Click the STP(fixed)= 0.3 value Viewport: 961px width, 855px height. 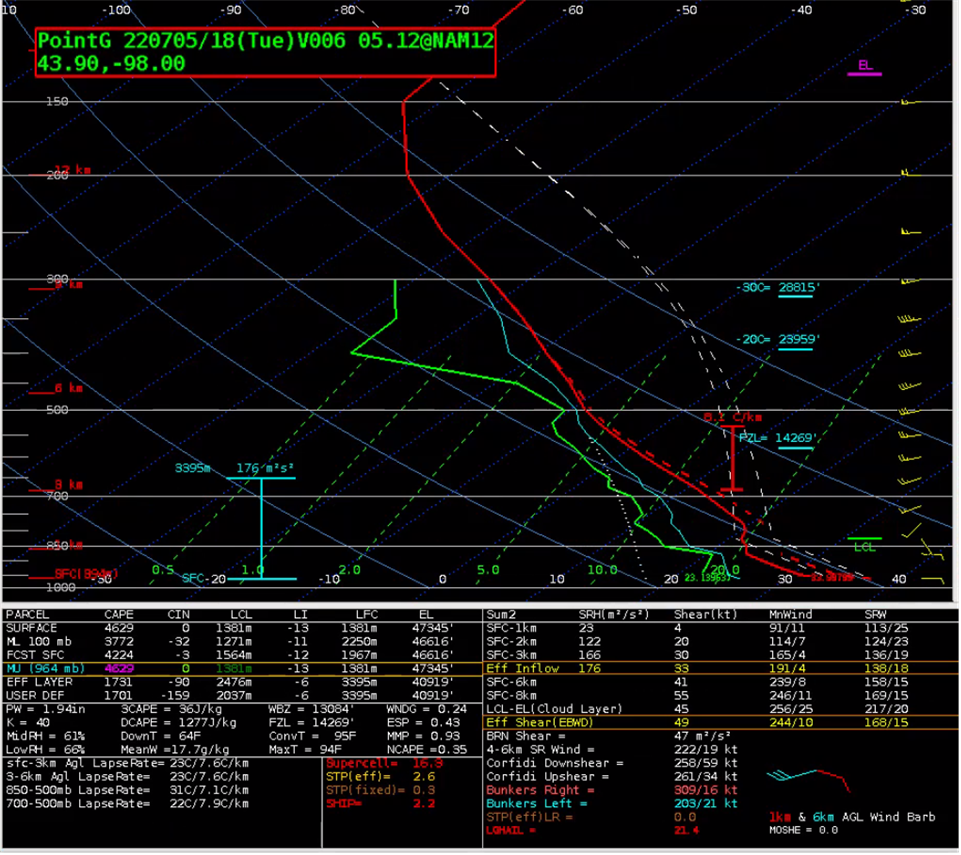point(381,790)
